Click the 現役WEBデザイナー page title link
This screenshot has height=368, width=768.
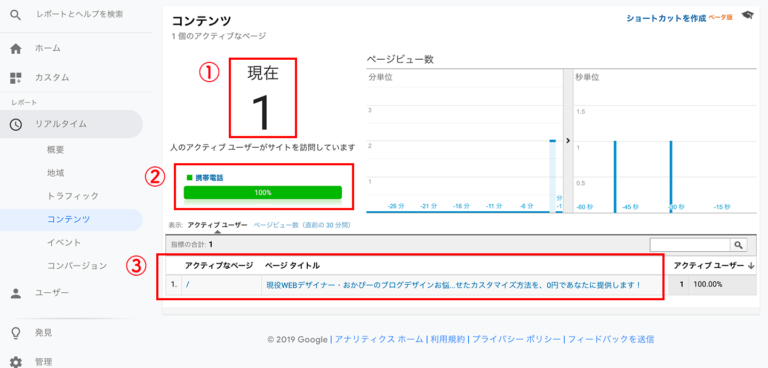[454, 285]
